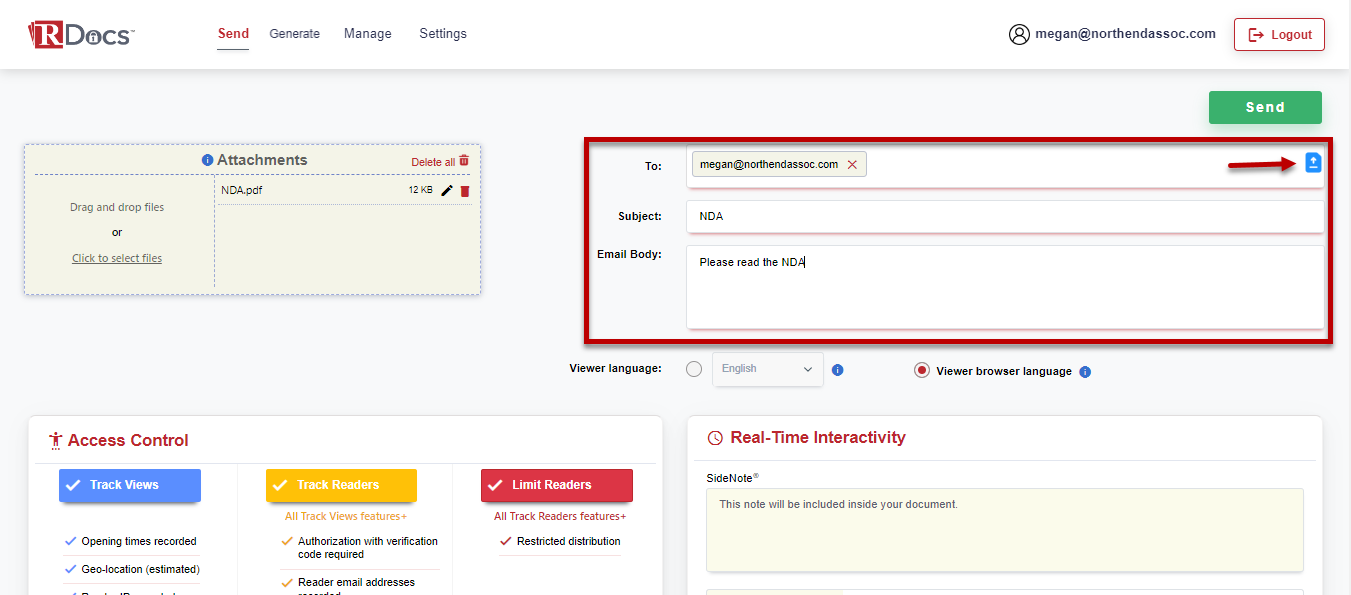
Task: Click the blue recipient list upload icon
Action: tap(1313, 161)
